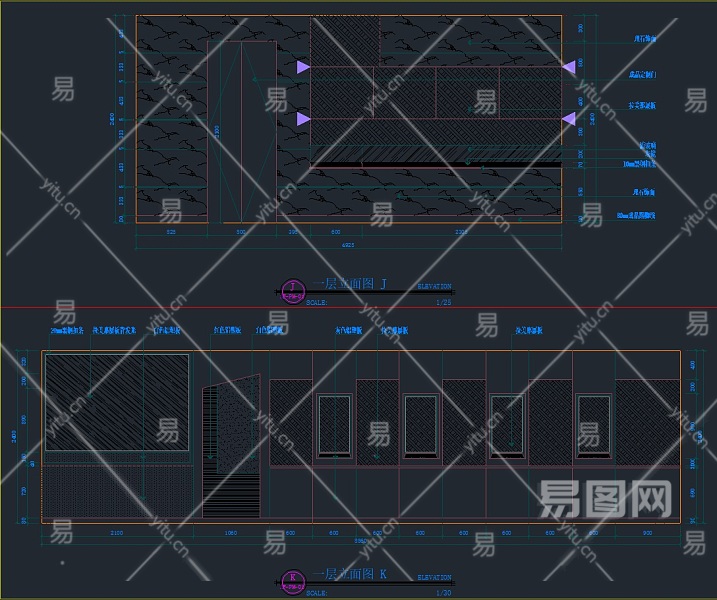This screenshot has width=717, height=600.
Task: Click the circled K elevation marker symbol
Action: (x=293, y=581)
